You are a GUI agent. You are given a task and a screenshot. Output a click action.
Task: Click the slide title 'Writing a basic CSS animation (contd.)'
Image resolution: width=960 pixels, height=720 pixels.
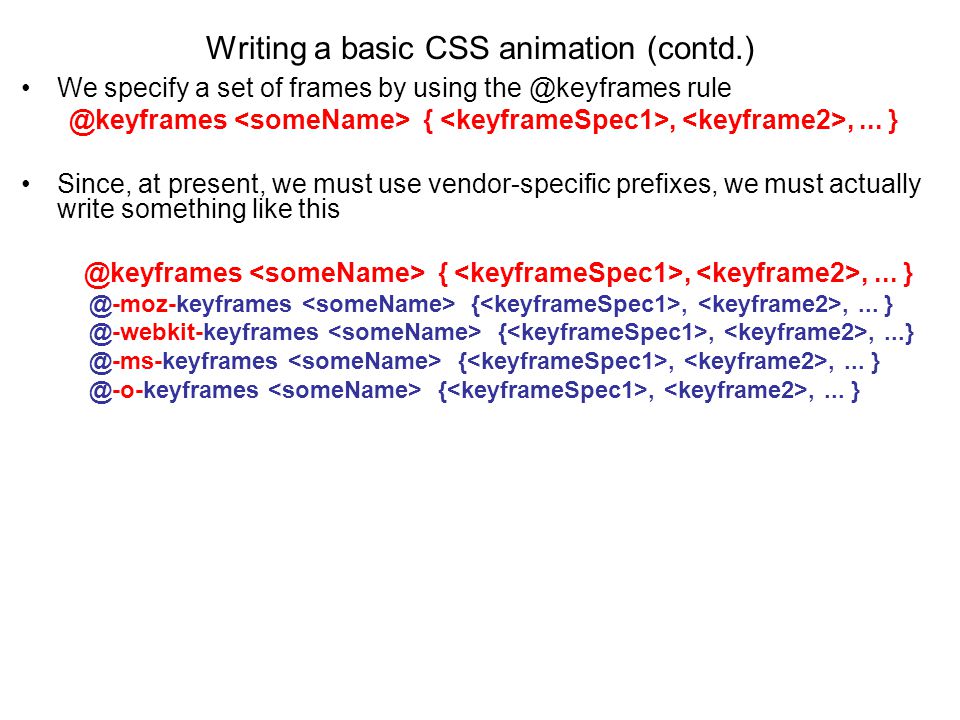click(480, 48)
